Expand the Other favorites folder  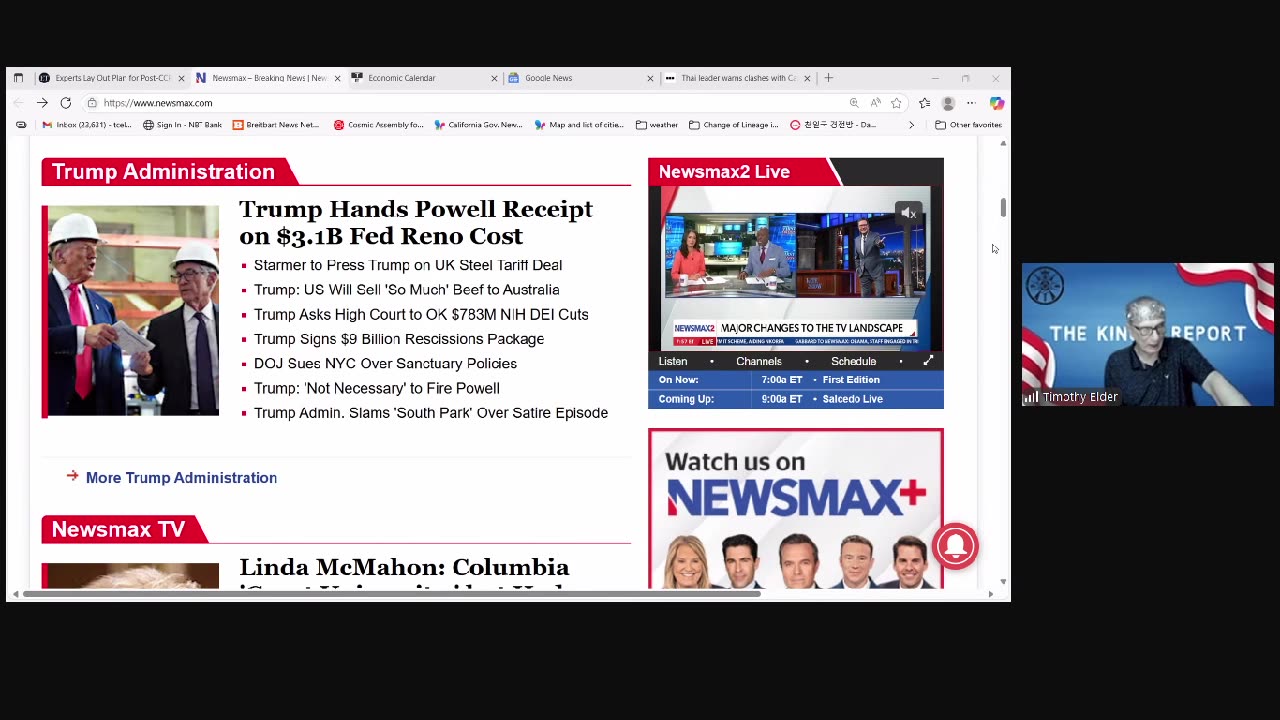click(x=968, y=125)
